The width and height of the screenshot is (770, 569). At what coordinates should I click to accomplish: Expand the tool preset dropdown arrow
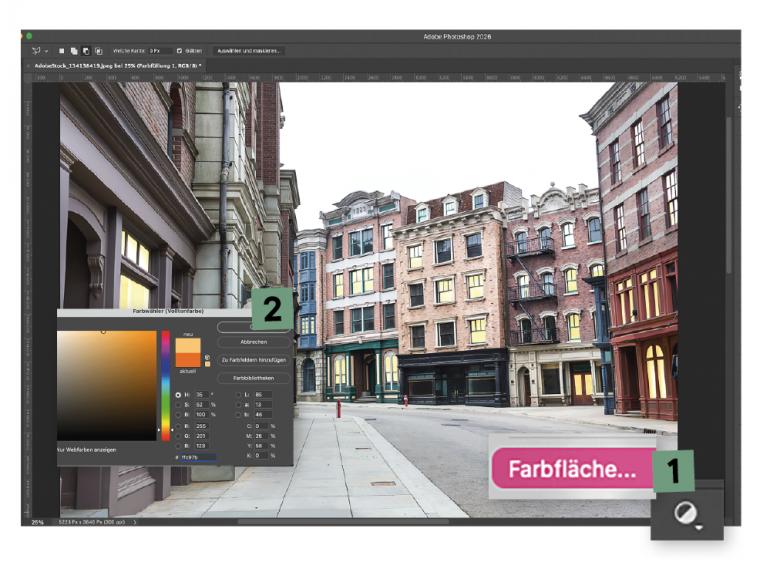(46, 51)
